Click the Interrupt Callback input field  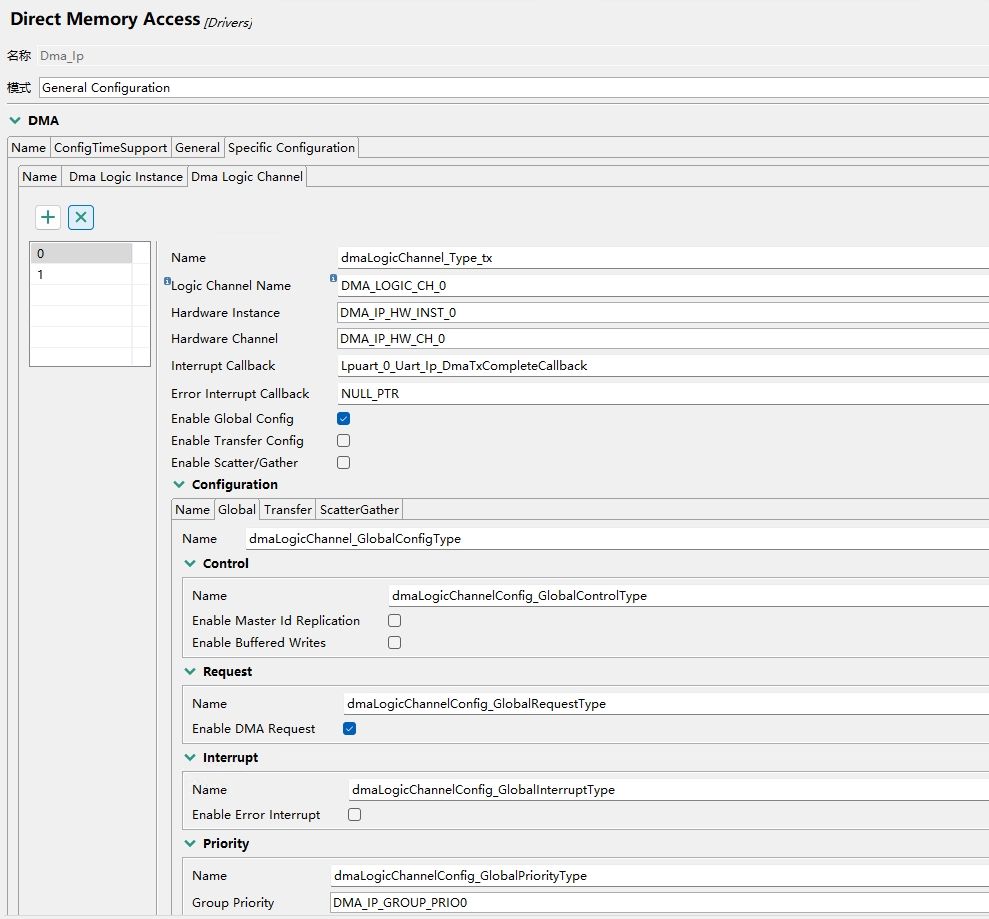662,366
